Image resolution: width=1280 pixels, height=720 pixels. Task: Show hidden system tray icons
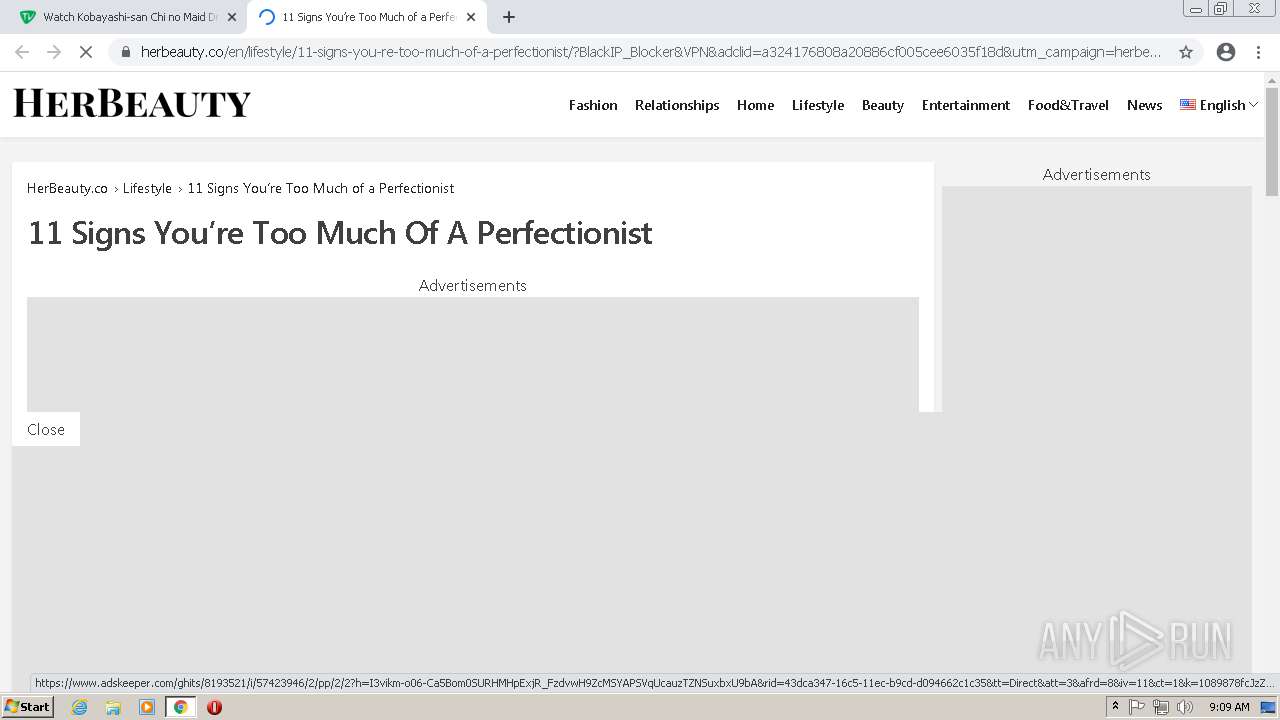coord(1115,707)
